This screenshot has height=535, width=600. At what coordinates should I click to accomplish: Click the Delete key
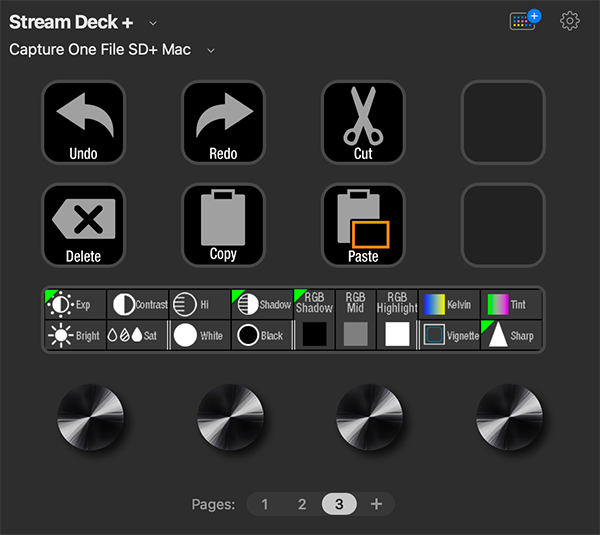(83, 225)
